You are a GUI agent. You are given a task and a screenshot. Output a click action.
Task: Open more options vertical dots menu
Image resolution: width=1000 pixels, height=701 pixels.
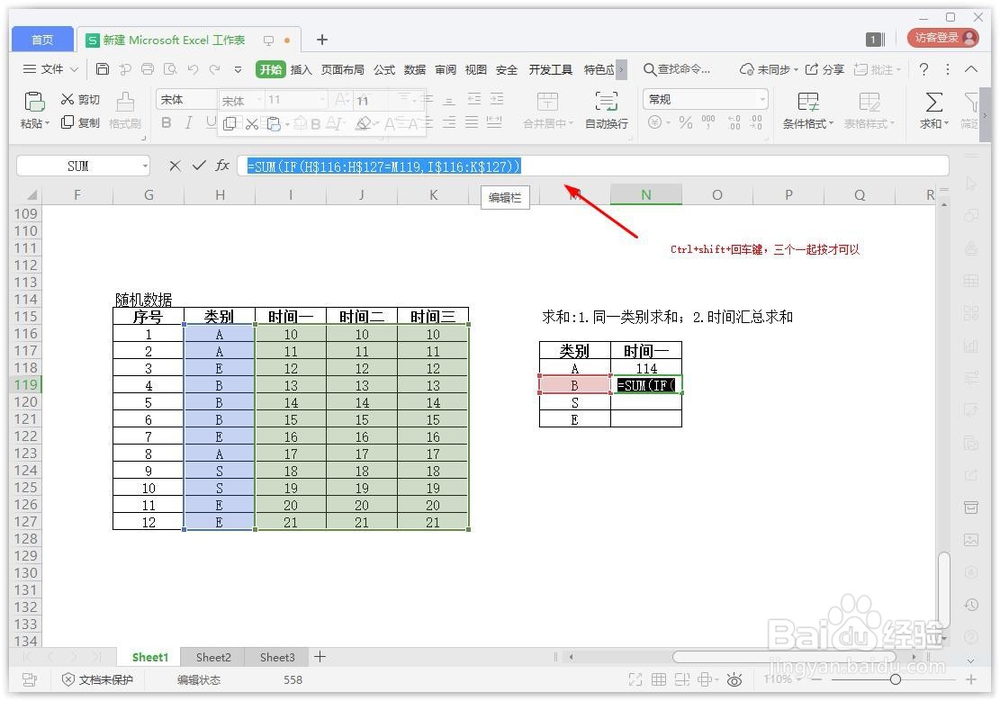[948, 70]
